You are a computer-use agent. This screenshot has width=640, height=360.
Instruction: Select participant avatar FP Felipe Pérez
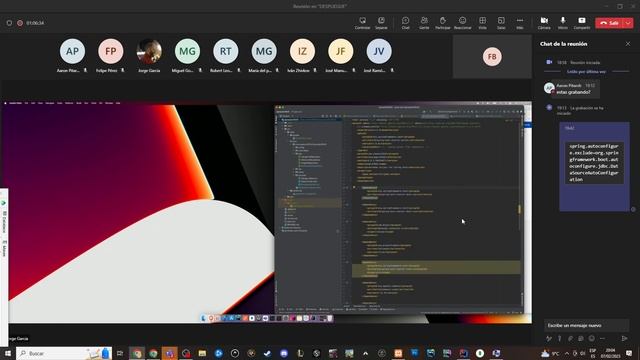(x=111, y=51)
